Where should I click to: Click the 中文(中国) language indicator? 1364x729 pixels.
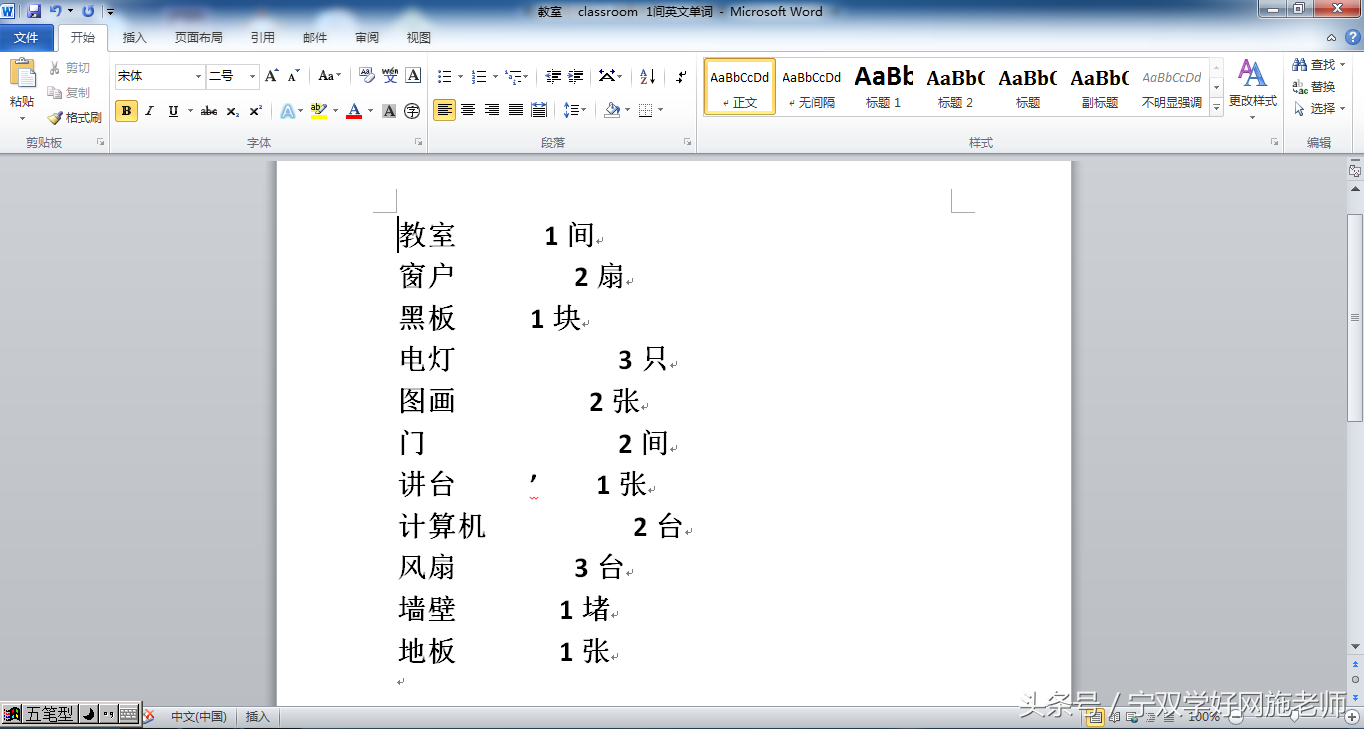click(x=198, y=716)
